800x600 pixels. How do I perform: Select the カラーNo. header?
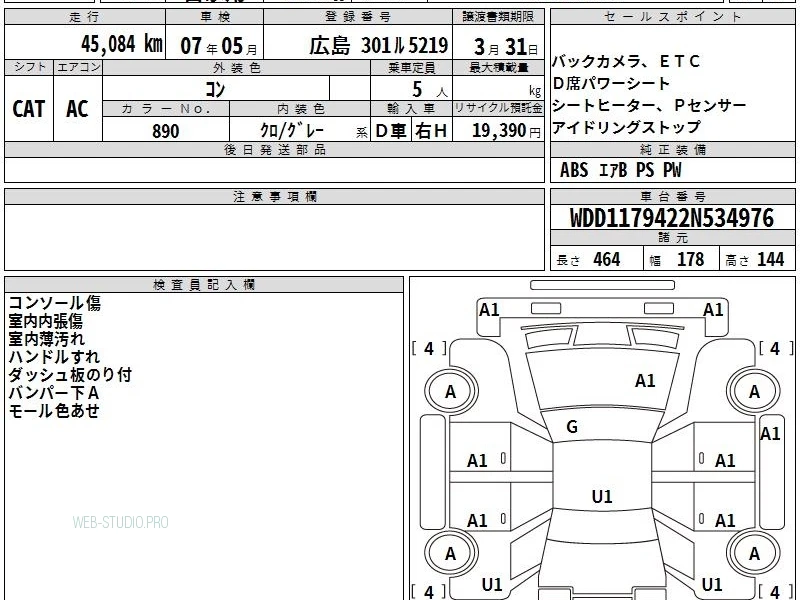(x=166, y=108)
